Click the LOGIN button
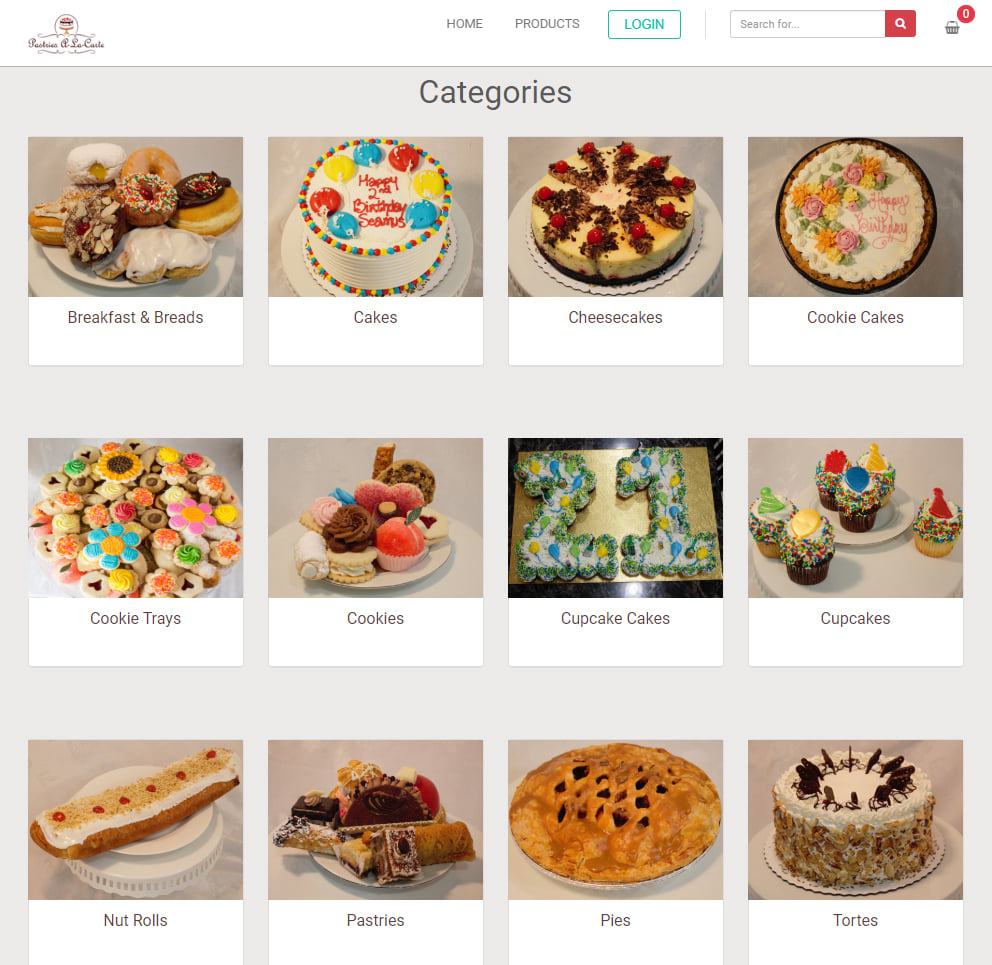The height and width of the screenshot is (965, 992). click(644, 25)
